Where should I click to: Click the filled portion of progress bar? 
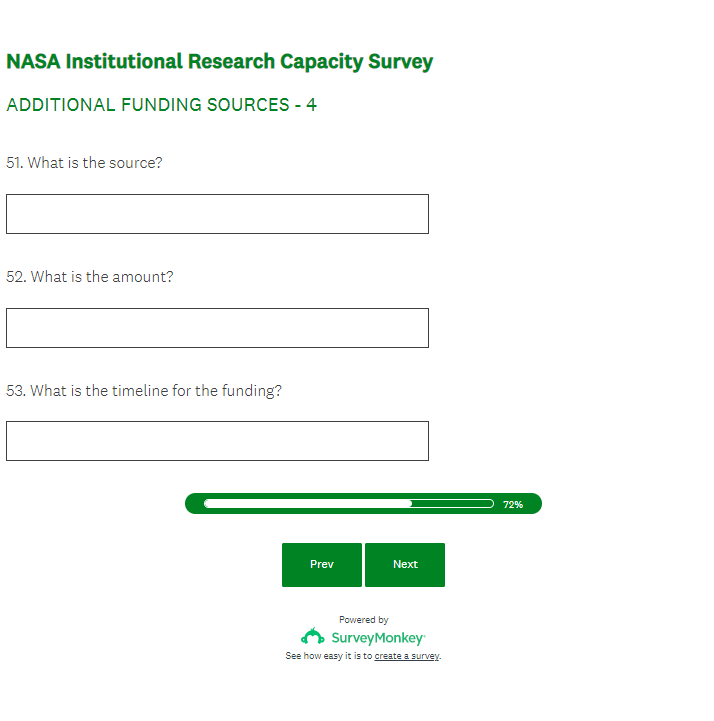[307, 504]
